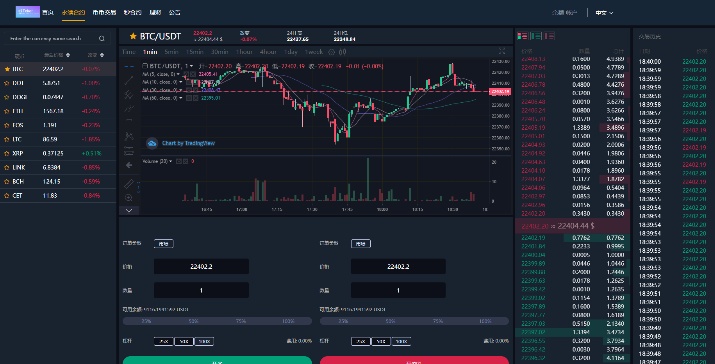The height and width of the screenshot is (364, 715).
Task: Click the back arrow in chart drawing toolbar
Action: tap(129, 165)
